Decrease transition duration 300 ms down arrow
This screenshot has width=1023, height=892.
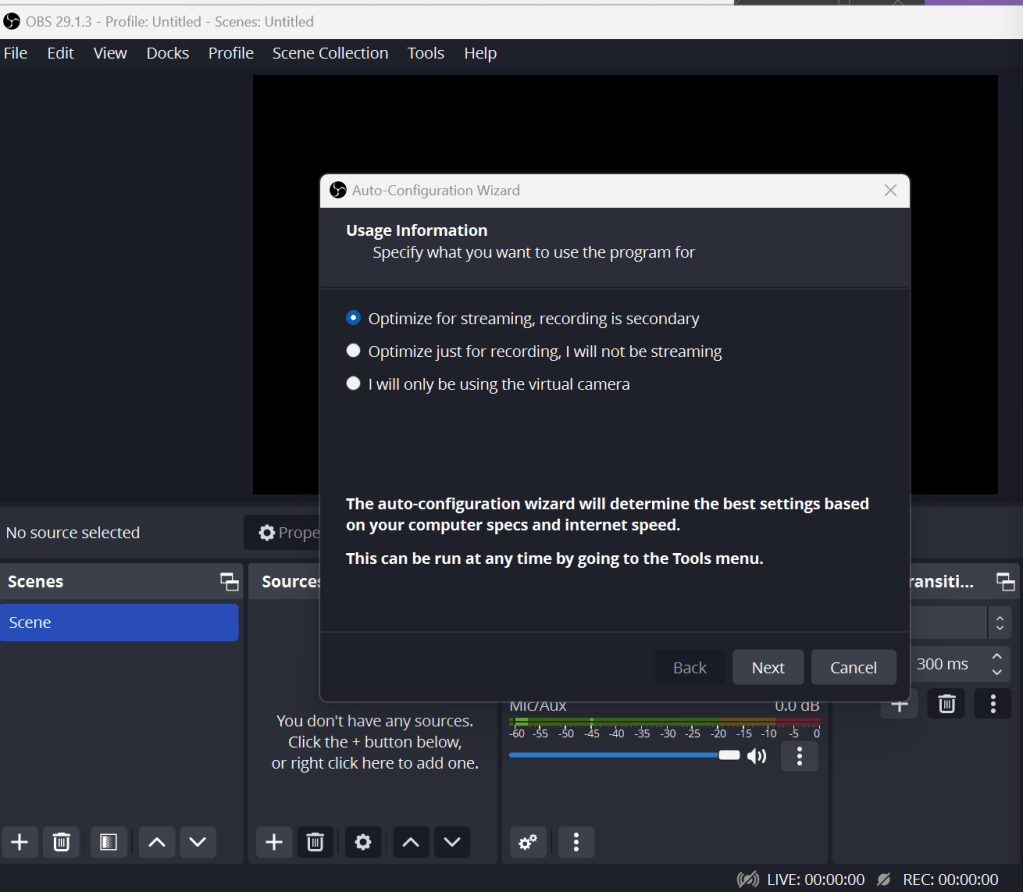[997, 671]
